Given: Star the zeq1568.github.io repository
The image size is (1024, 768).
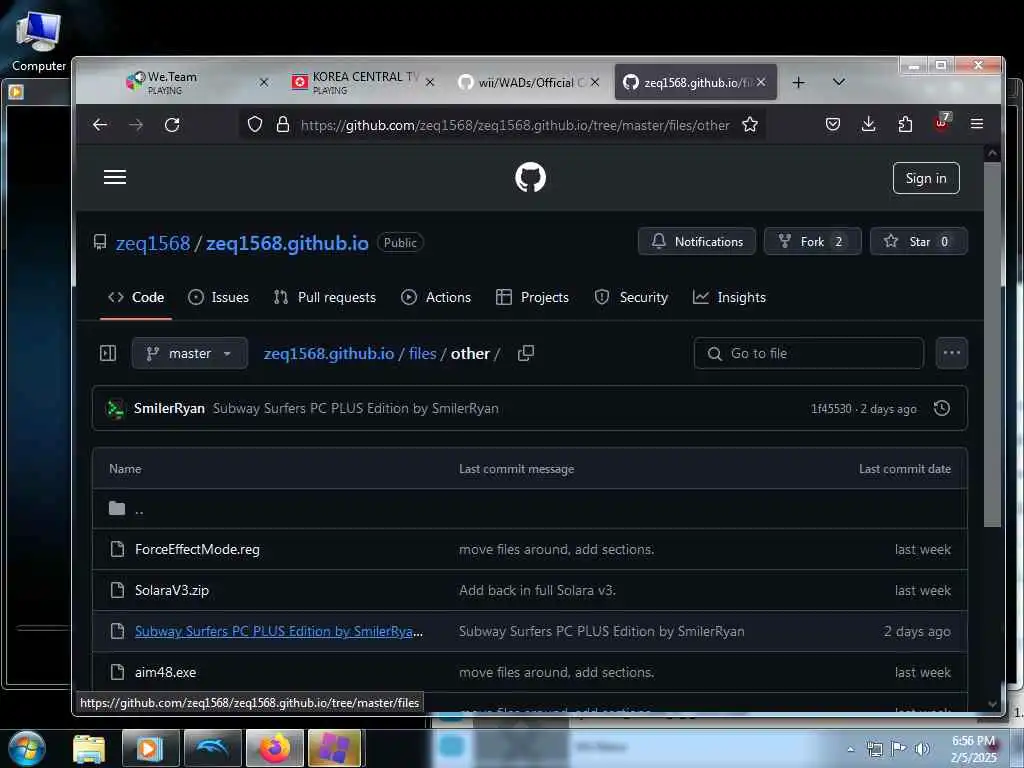Looking at the screenshot, I should point(919,242).
